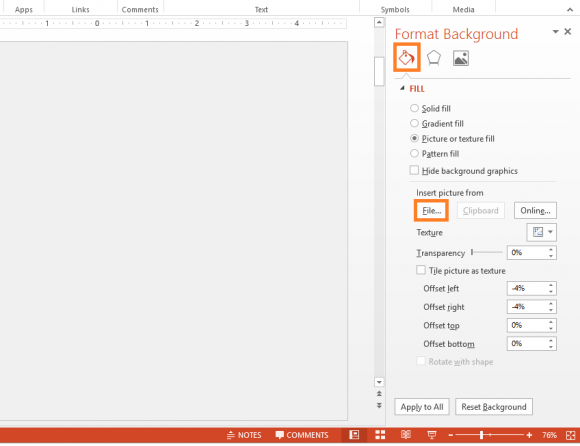The height and width of the screenshot is (446, 580).
Task: Fit slide to current window icon
Action: pos(570,435)
